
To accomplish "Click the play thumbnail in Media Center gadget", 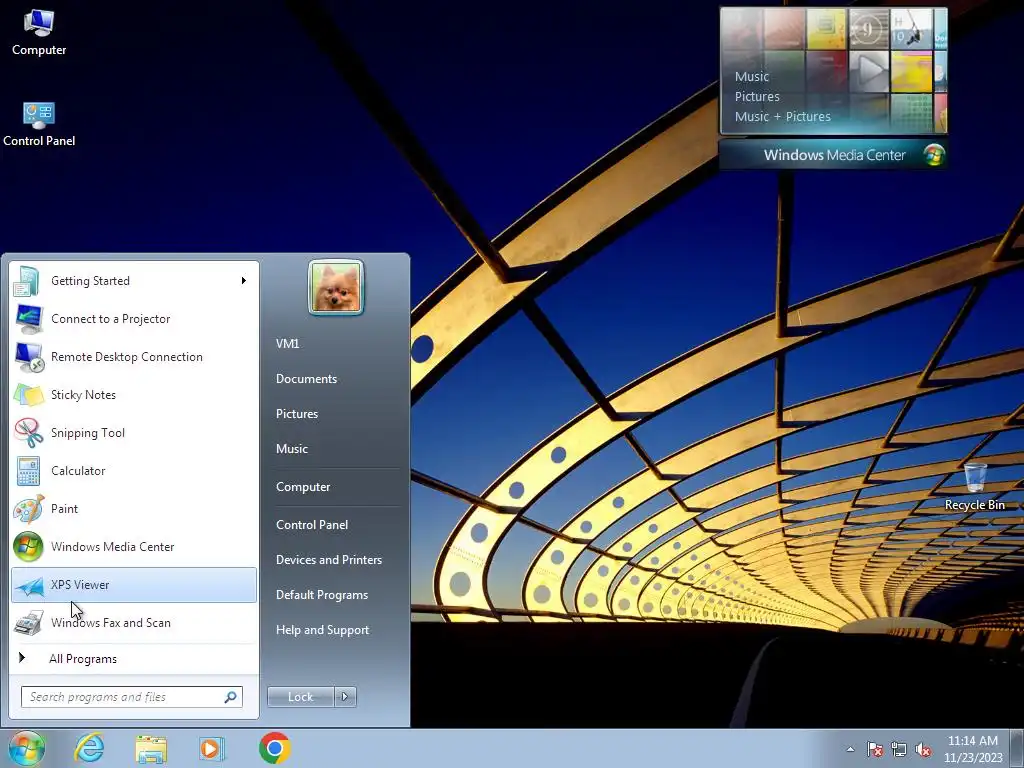I will (869, 70).
